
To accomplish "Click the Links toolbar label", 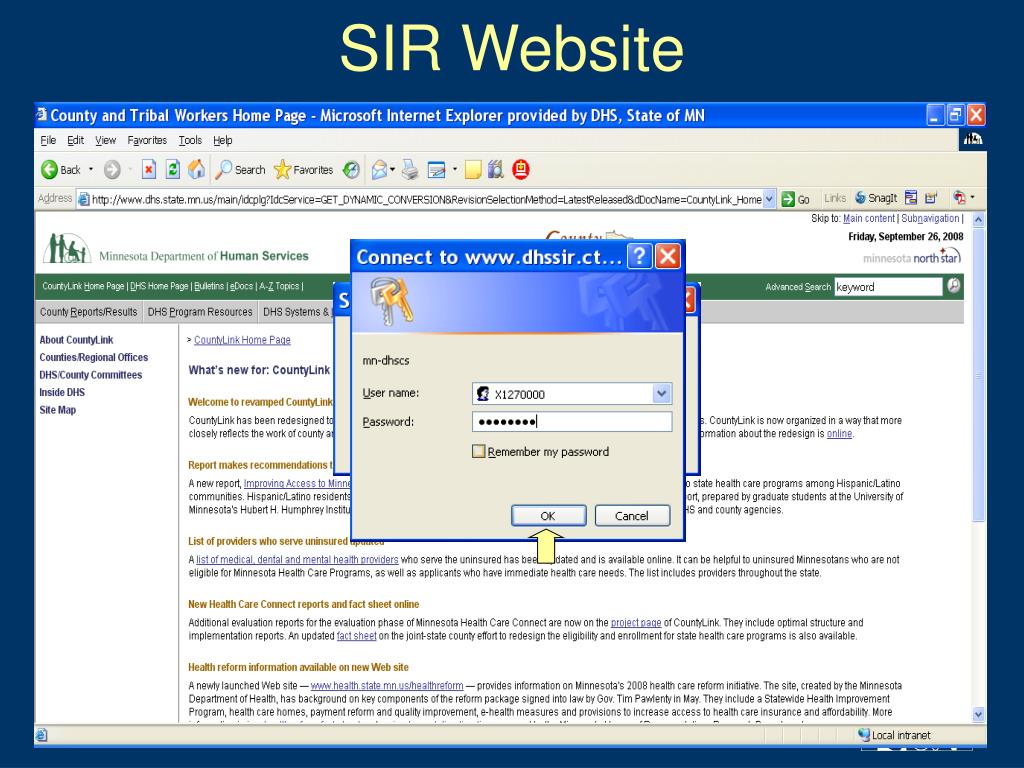I will (835, 198).
